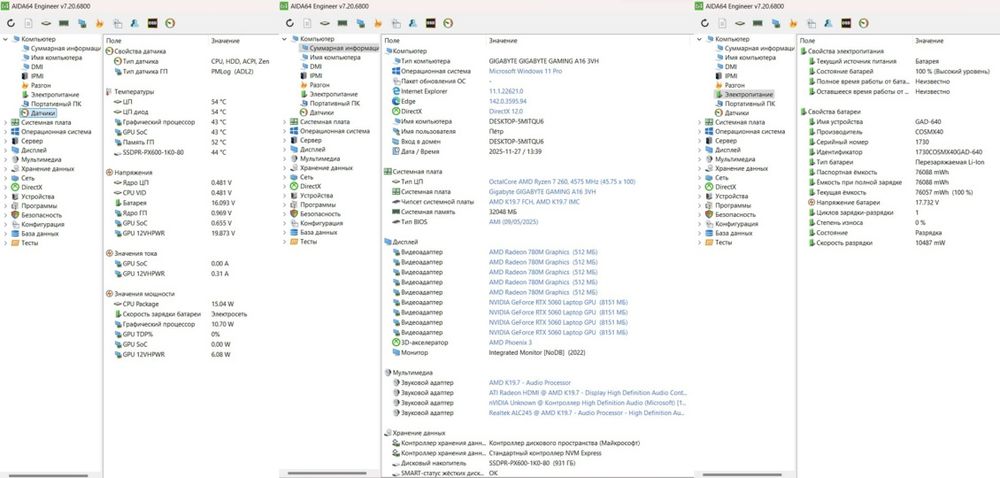The width and height of the screenshot is (1000, 478).
Task: Click round gauge icon in right window toolbar
Action: tap(864, 23)
